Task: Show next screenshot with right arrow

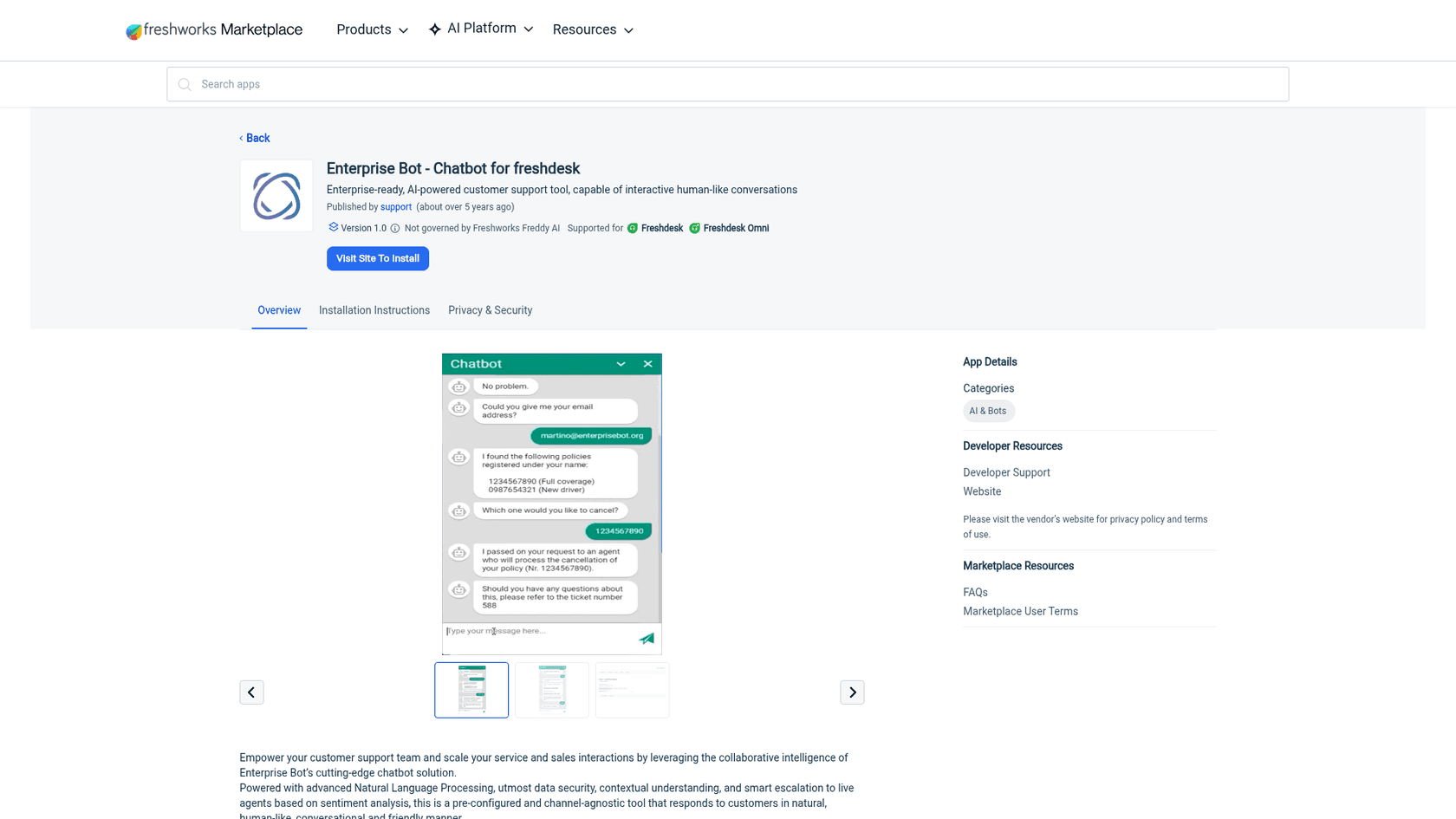Action: (852, 692)
